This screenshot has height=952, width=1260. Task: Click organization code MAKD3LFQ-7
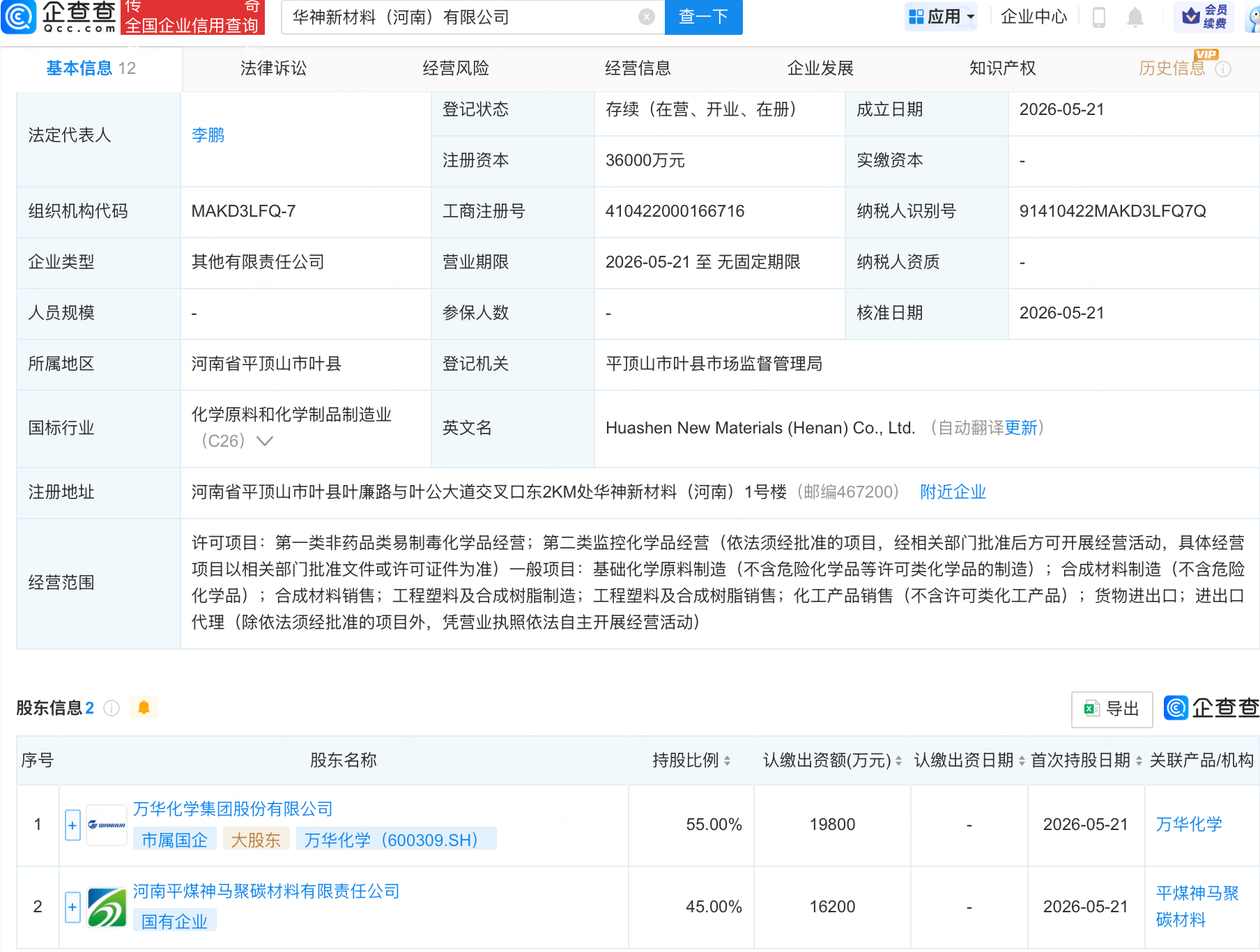(x=243, y=211)
